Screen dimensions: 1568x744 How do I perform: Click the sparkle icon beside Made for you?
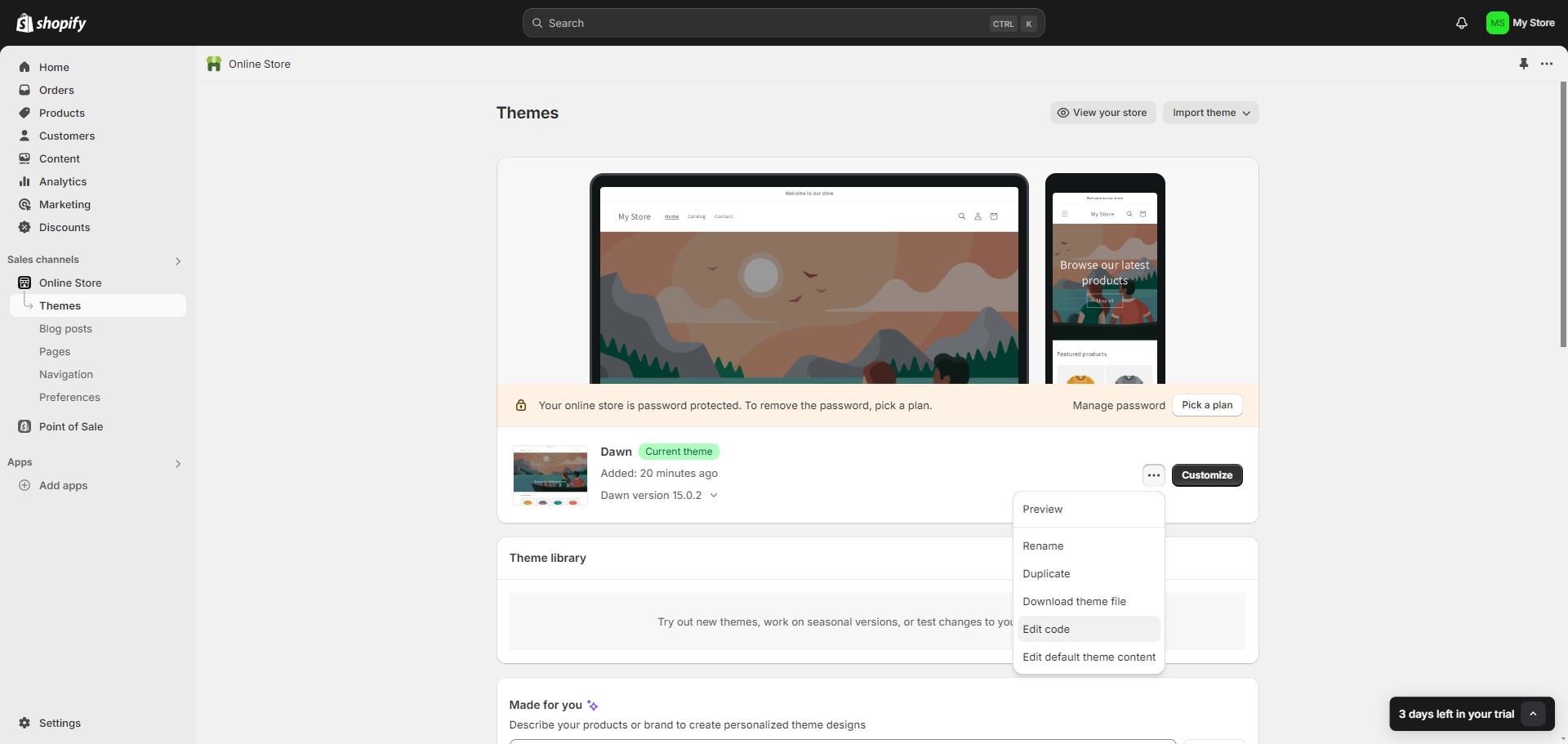[x=592, y=705]
